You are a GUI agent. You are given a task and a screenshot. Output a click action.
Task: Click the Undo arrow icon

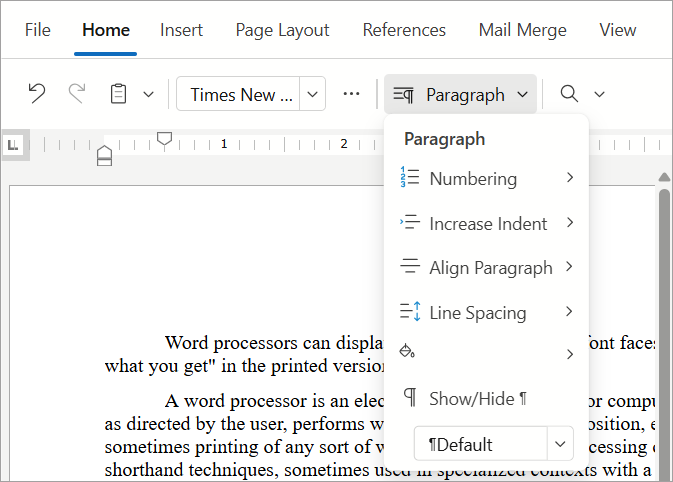(x=37, y=94)
